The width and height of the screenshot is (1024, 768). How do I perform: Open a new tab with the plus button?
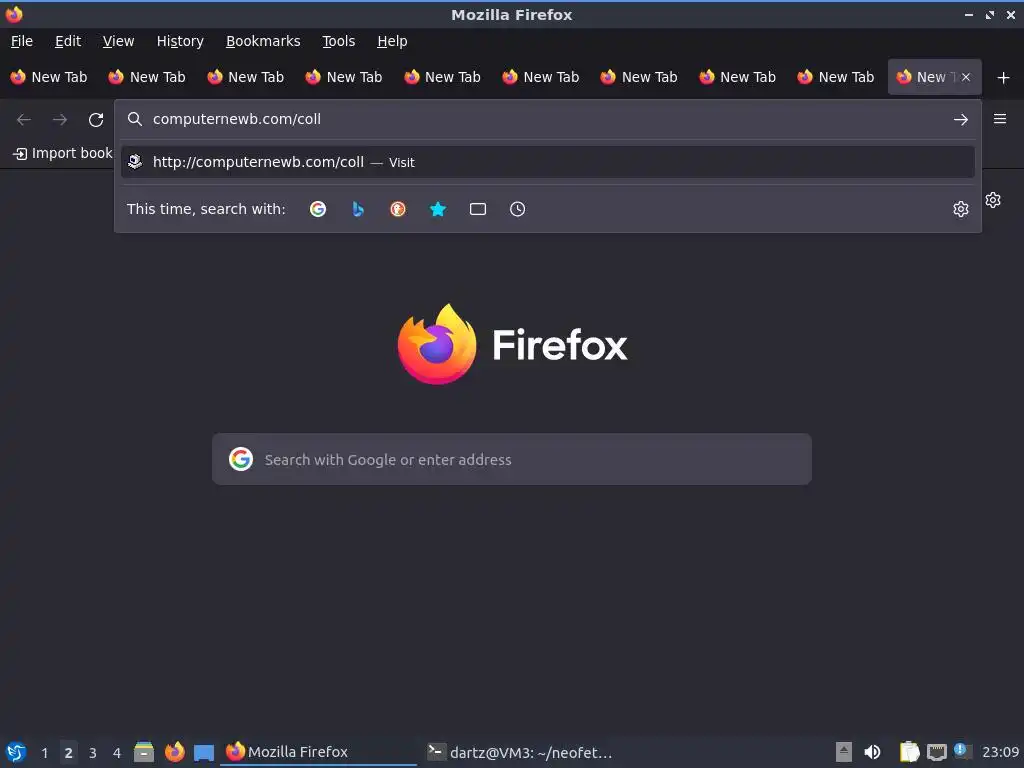coord(1003,78)
